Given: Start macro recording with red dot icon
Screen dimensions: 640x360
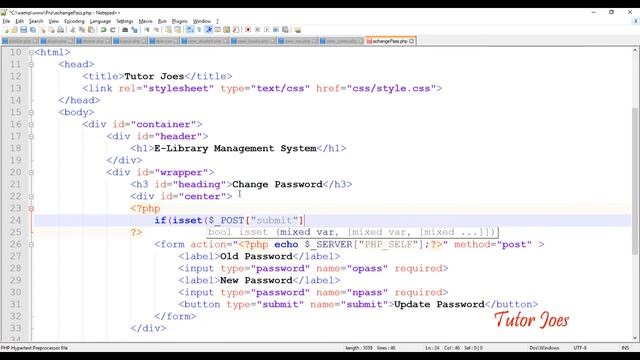Looking at the screenshot, I should [248, 30].
